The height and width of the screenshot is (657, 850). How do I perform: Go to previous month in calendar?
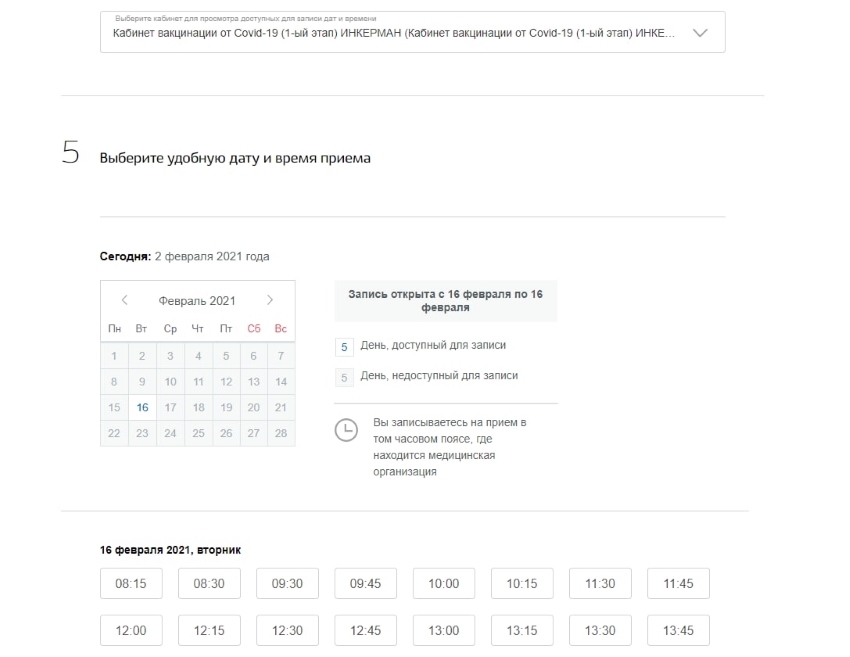(124, 300)
